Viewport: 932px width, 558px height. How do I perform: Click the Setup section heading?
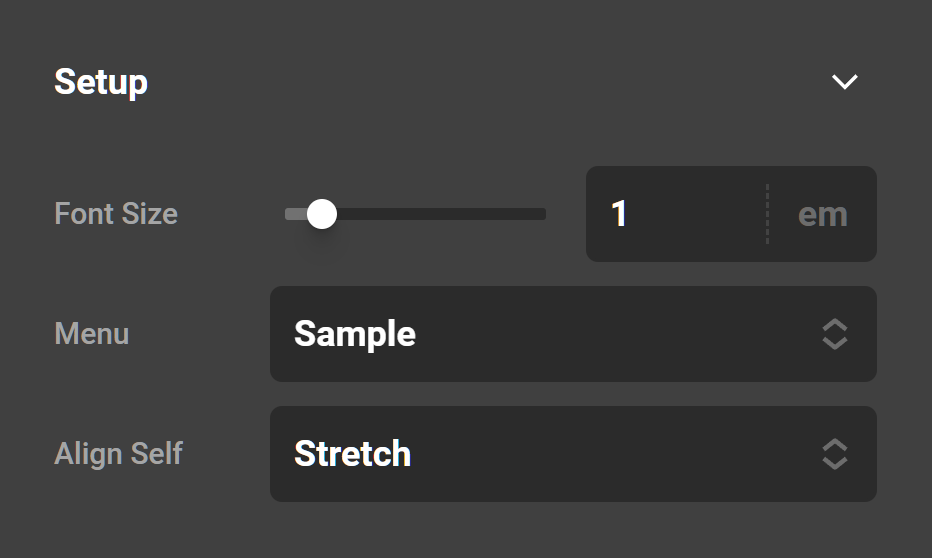pos(101,82)
